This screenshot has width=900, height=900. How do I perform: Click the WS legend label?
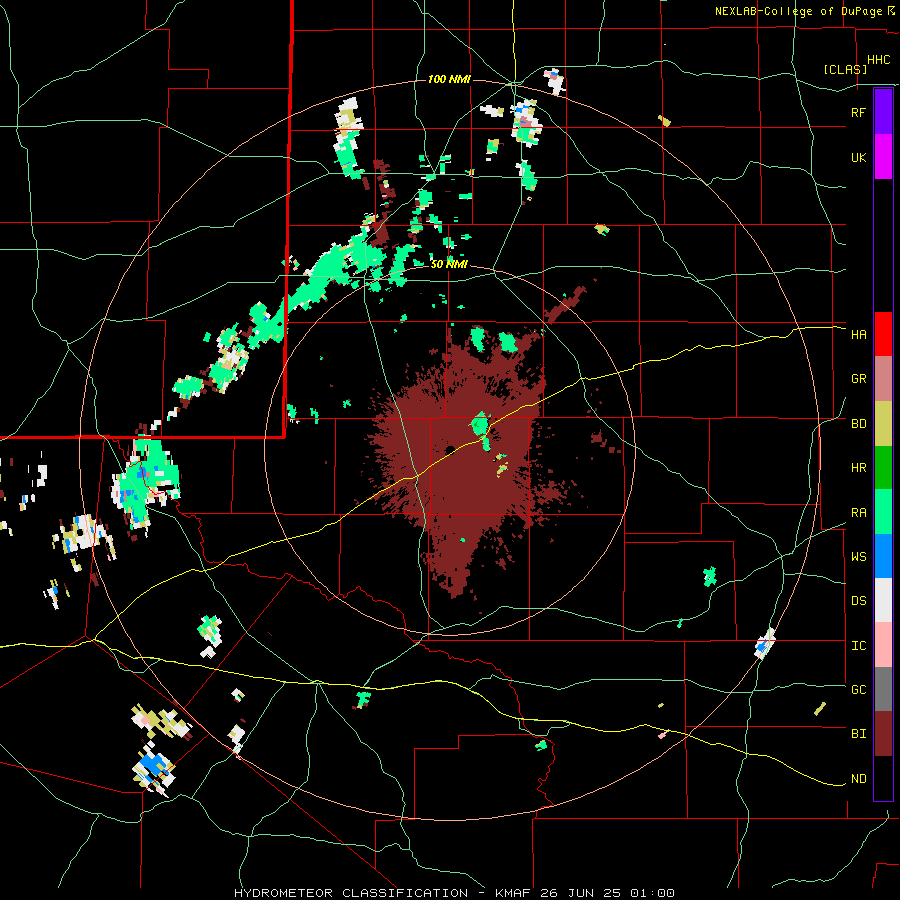(858, 557)
